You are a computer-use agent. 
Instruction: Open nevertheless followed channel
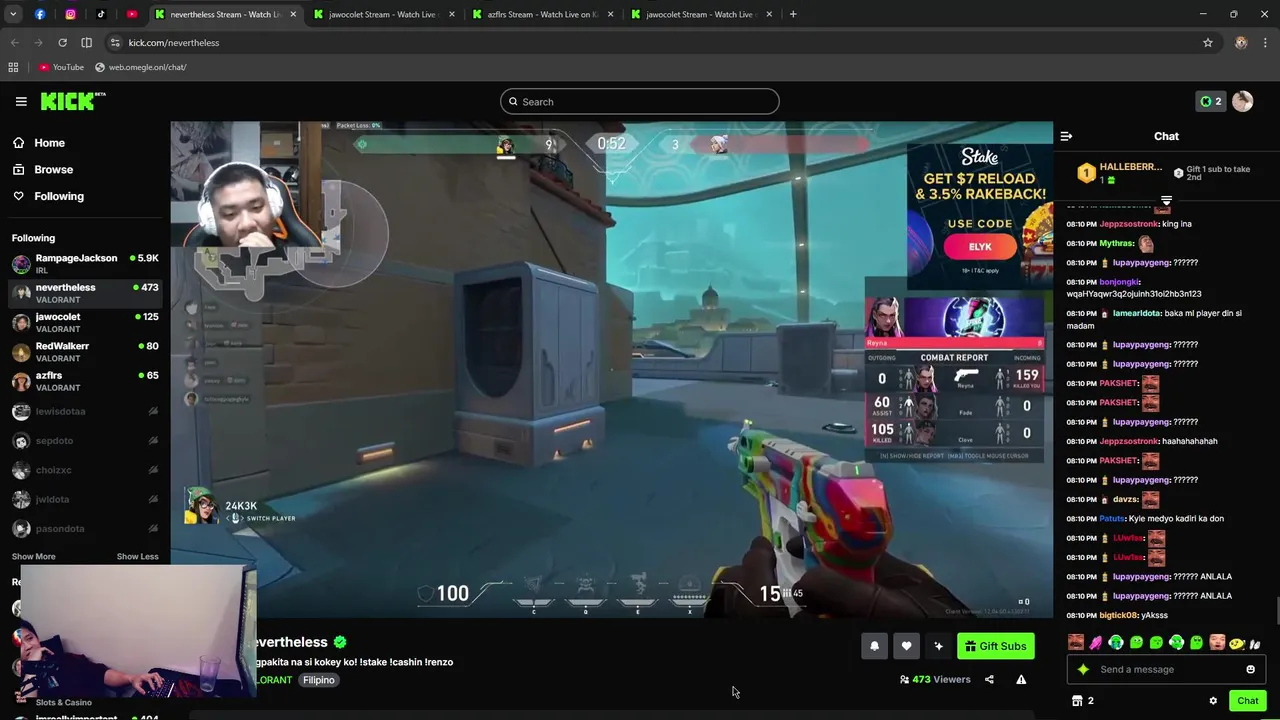(85, 293)
